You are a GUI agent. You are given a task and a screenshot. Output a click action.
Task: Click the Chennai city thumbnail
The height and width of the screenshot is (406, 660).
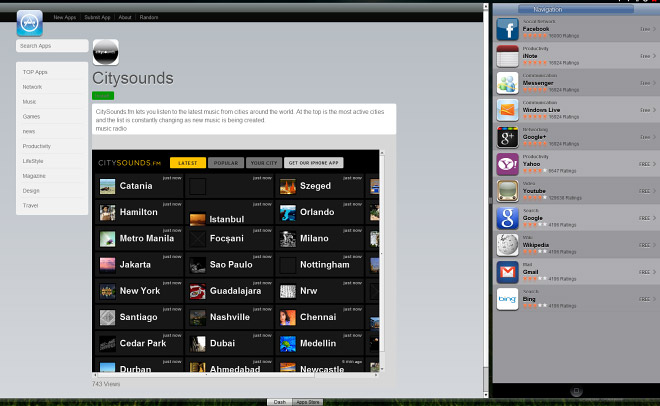[287, 318]
